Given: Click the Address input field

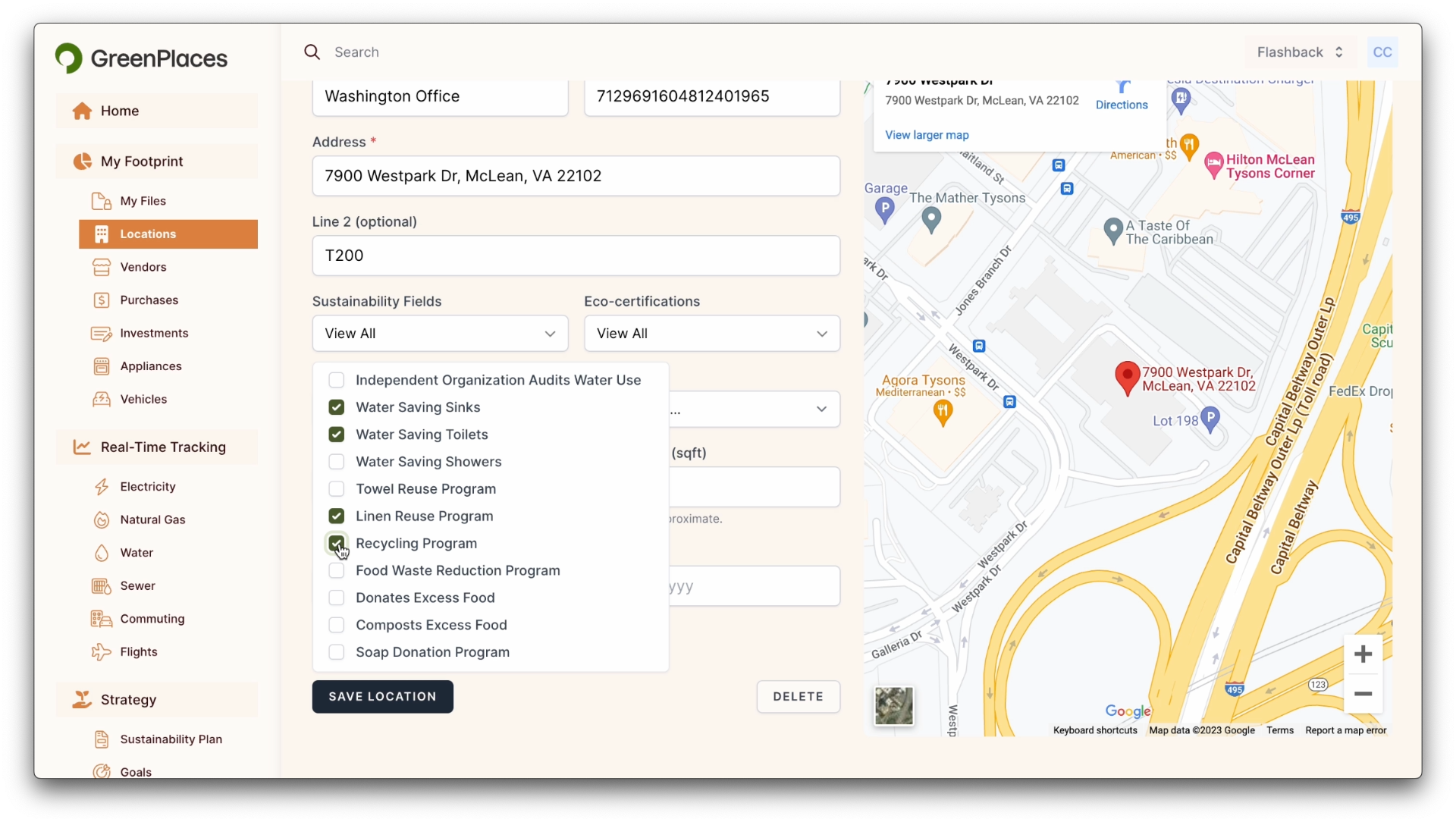Looking at the screenshot, I should click(576, 176).
